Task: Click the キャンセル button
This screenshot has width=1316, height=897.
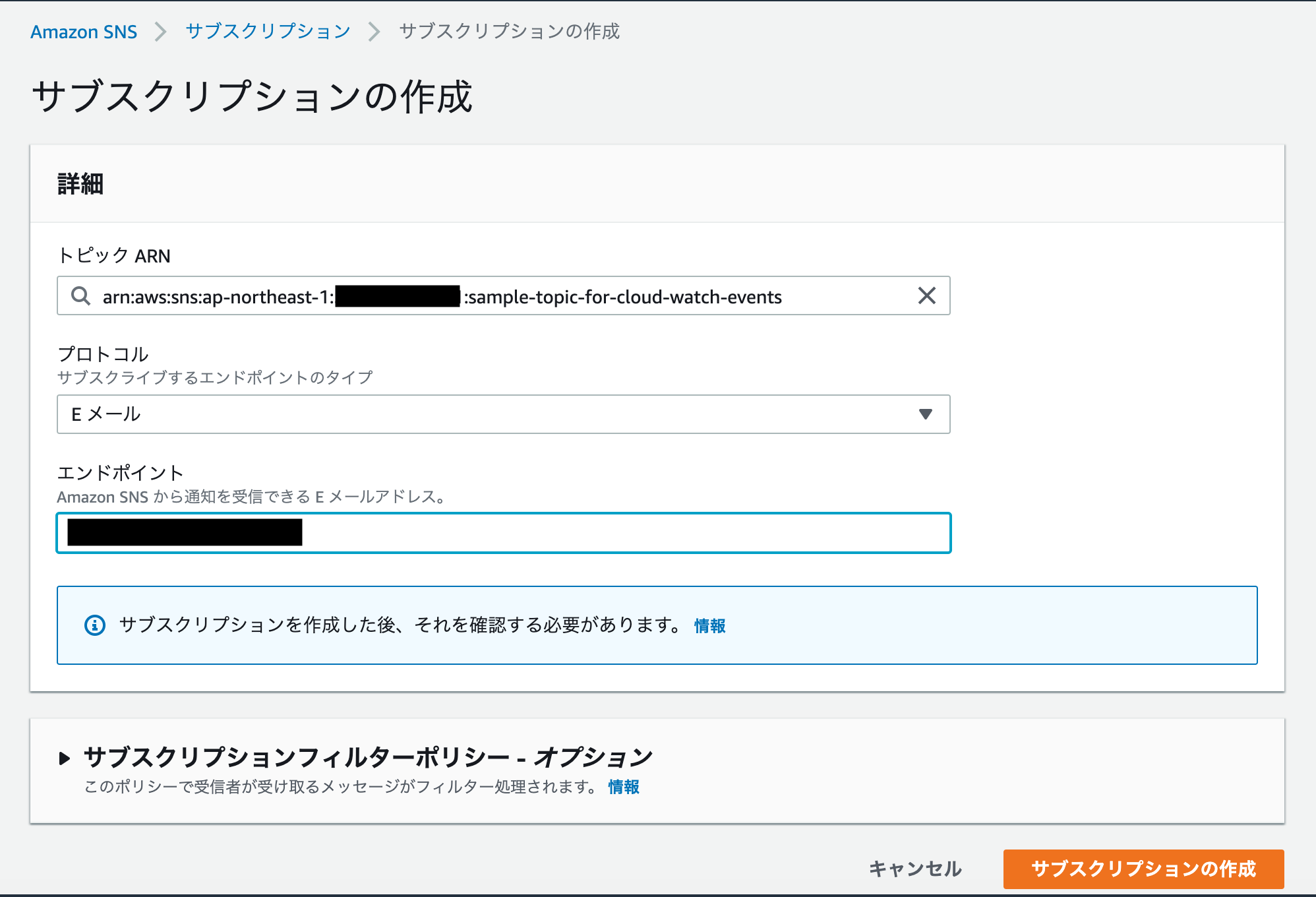Action: pos(915,869)
